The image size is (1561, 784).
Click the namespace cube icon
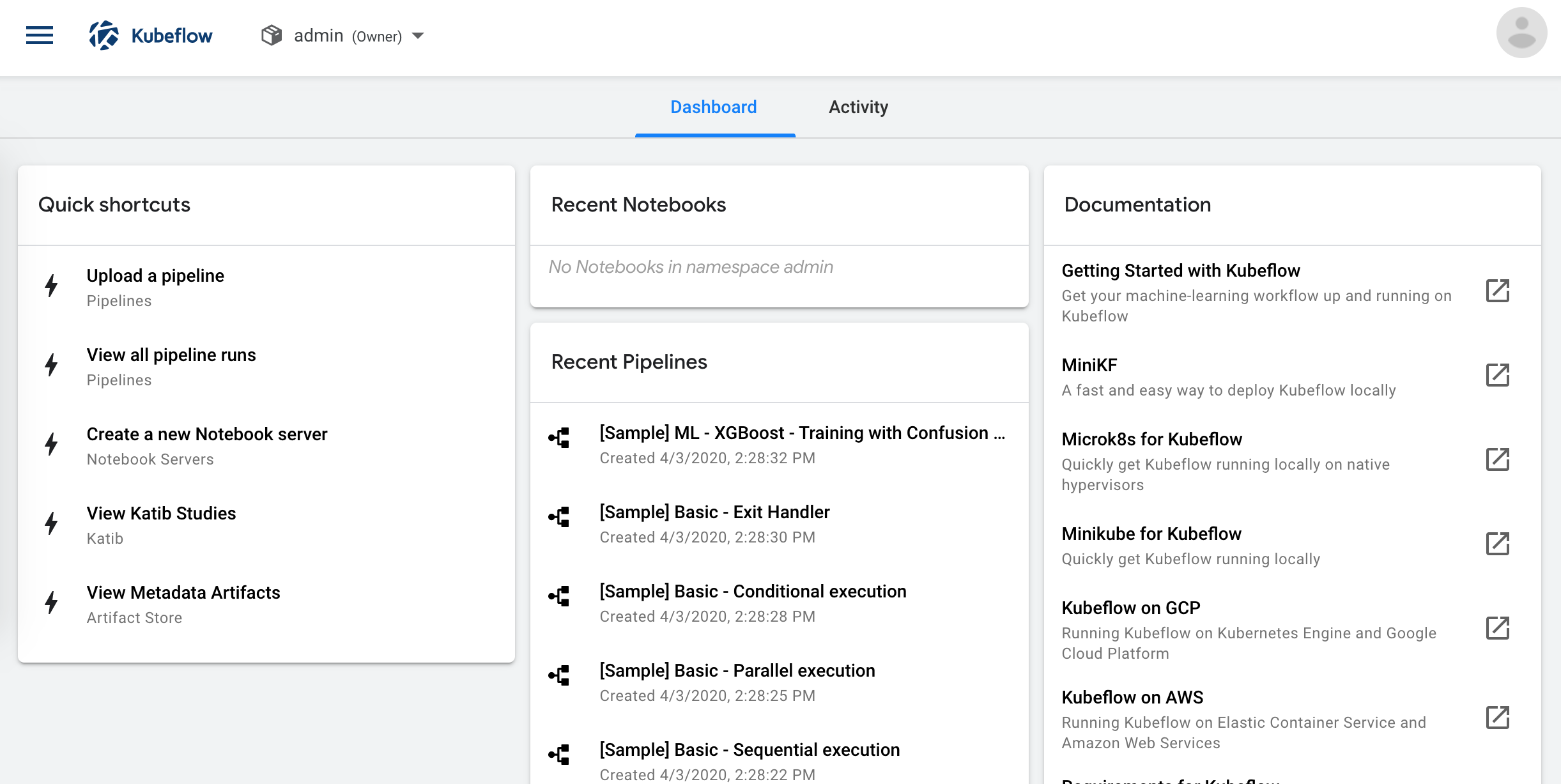pos(272,35)
